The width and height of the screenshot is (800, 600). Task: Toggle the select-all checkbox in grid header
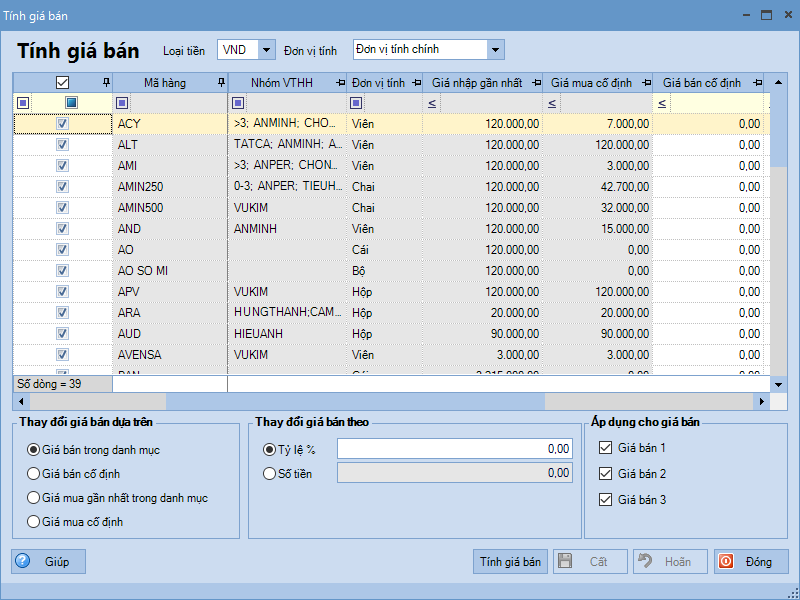[x=62, y=82]
